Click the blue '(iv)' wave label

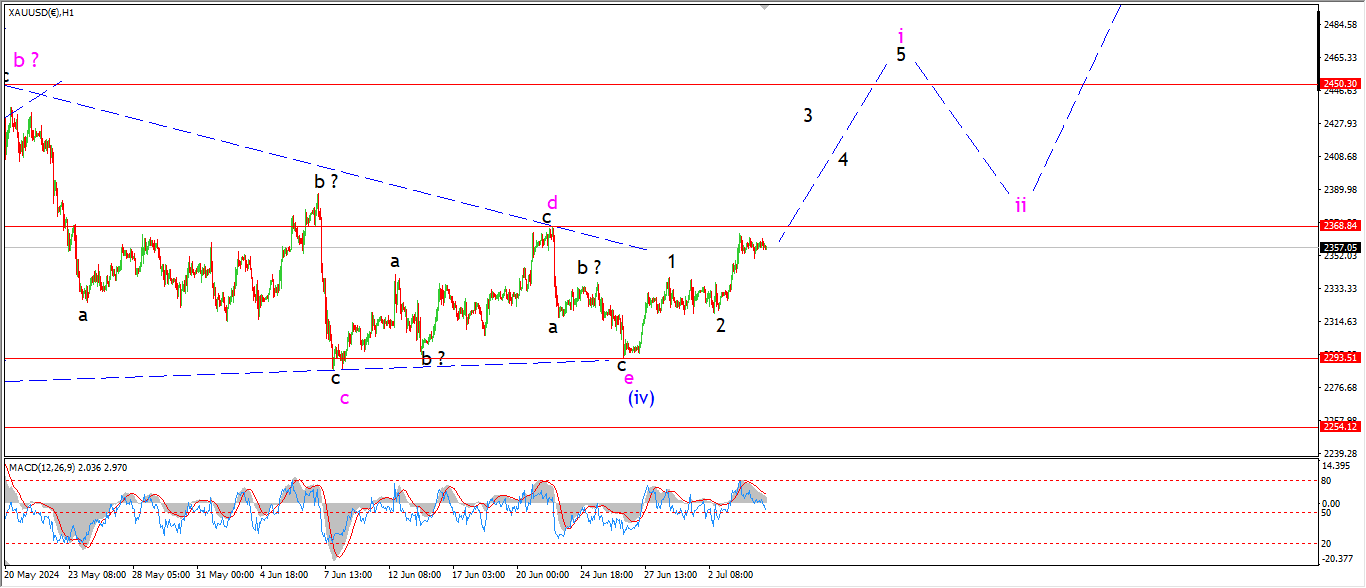(x=641, y=398)
